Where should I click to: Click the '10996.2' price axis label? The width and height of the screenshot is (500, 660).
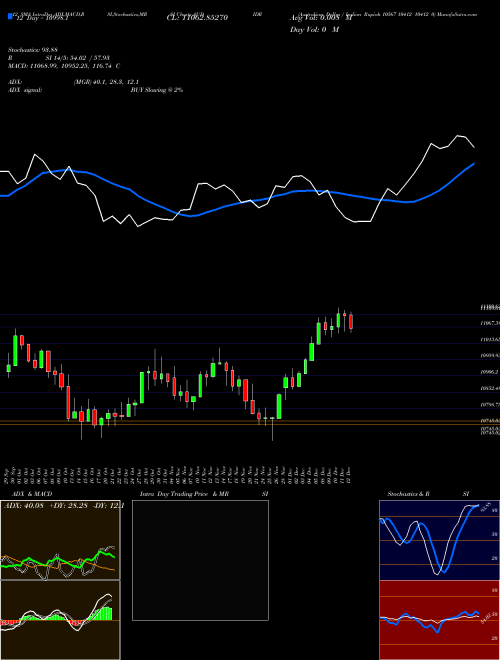pos(490,372)
